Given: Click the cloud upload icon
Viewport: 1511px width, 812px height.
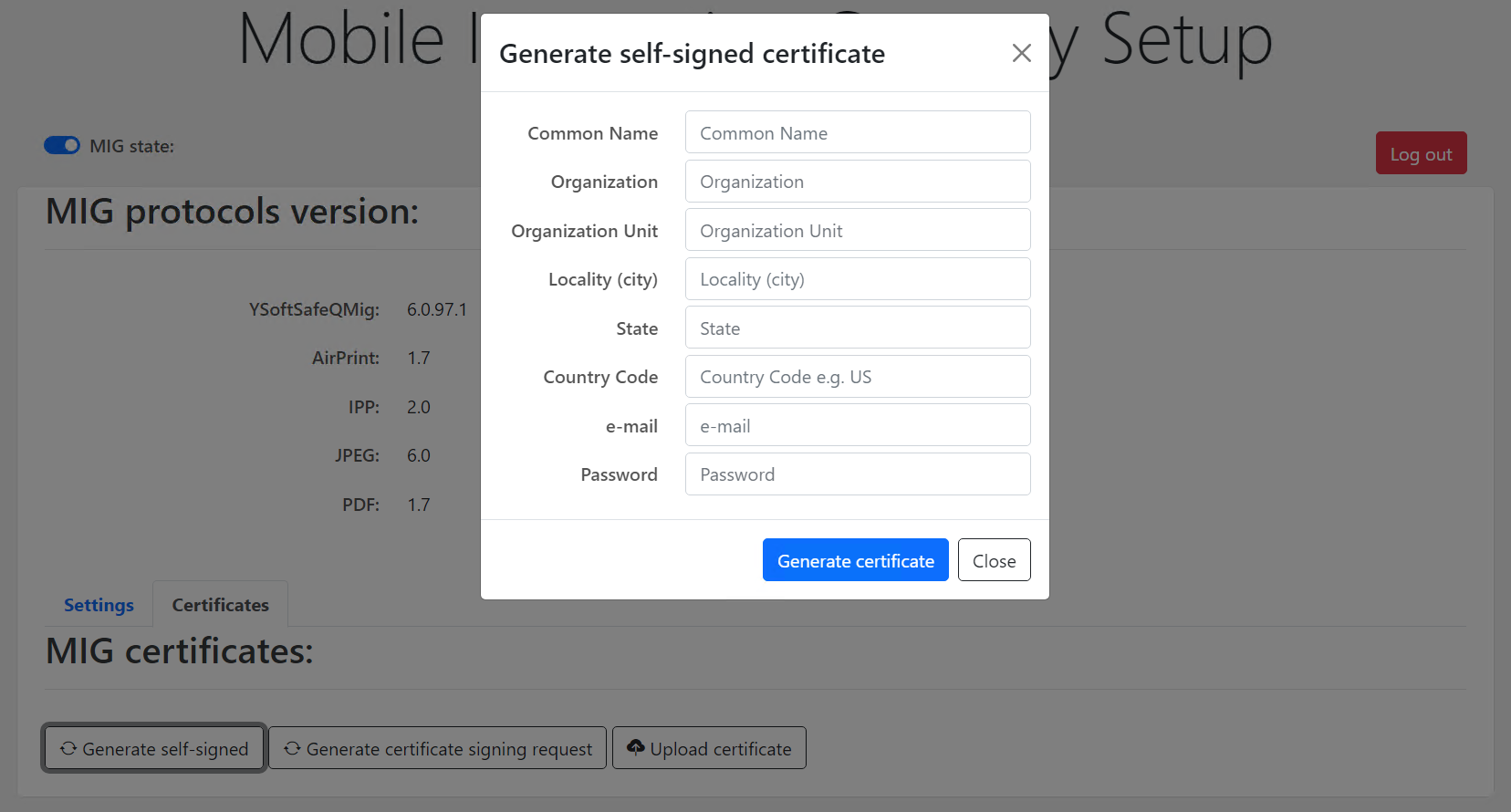Looking at the screenshot, I should [x=636, y=748].
